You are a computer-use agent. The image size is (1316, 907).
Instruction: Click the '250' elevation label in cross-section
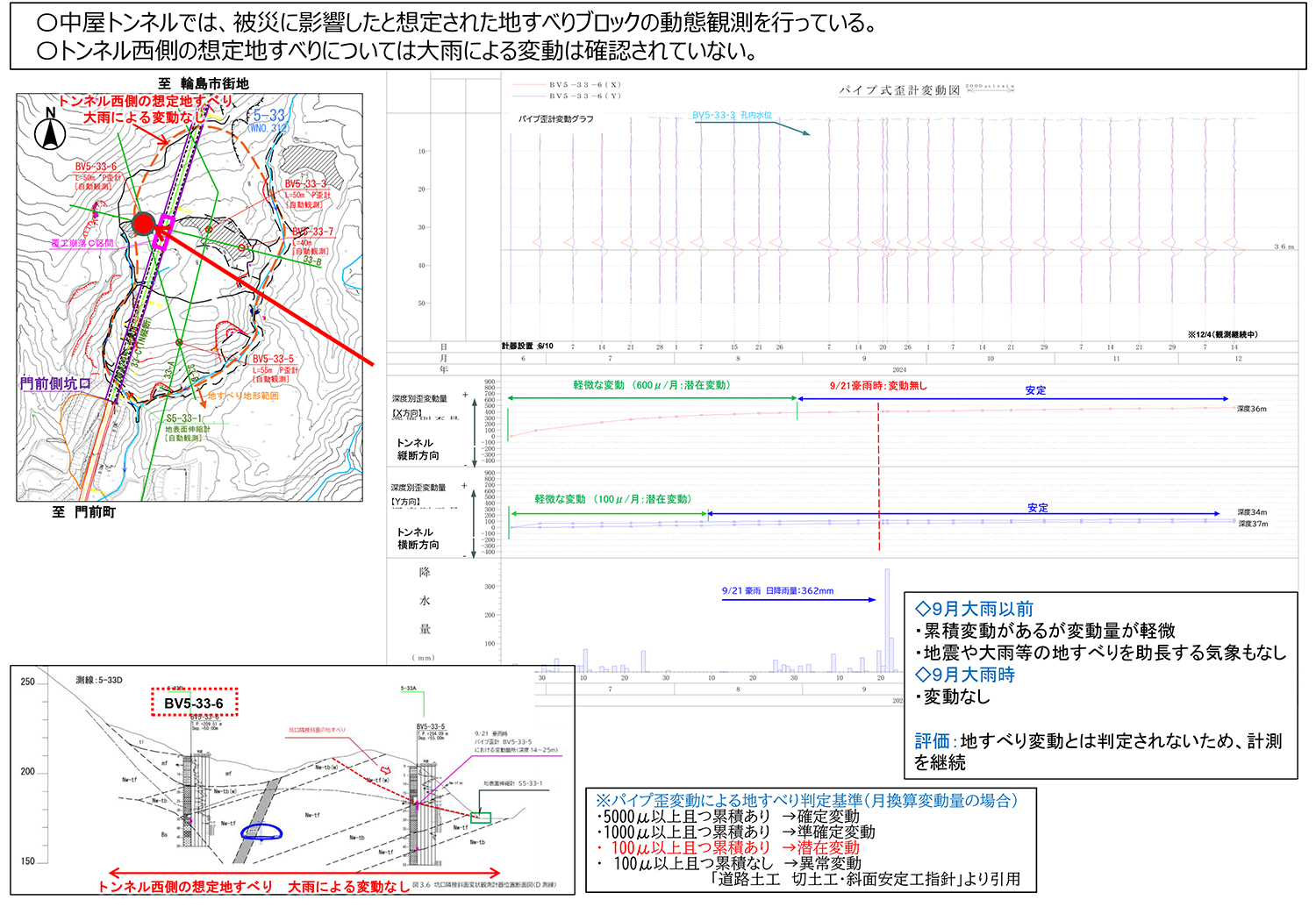click(x=28, y=682)
